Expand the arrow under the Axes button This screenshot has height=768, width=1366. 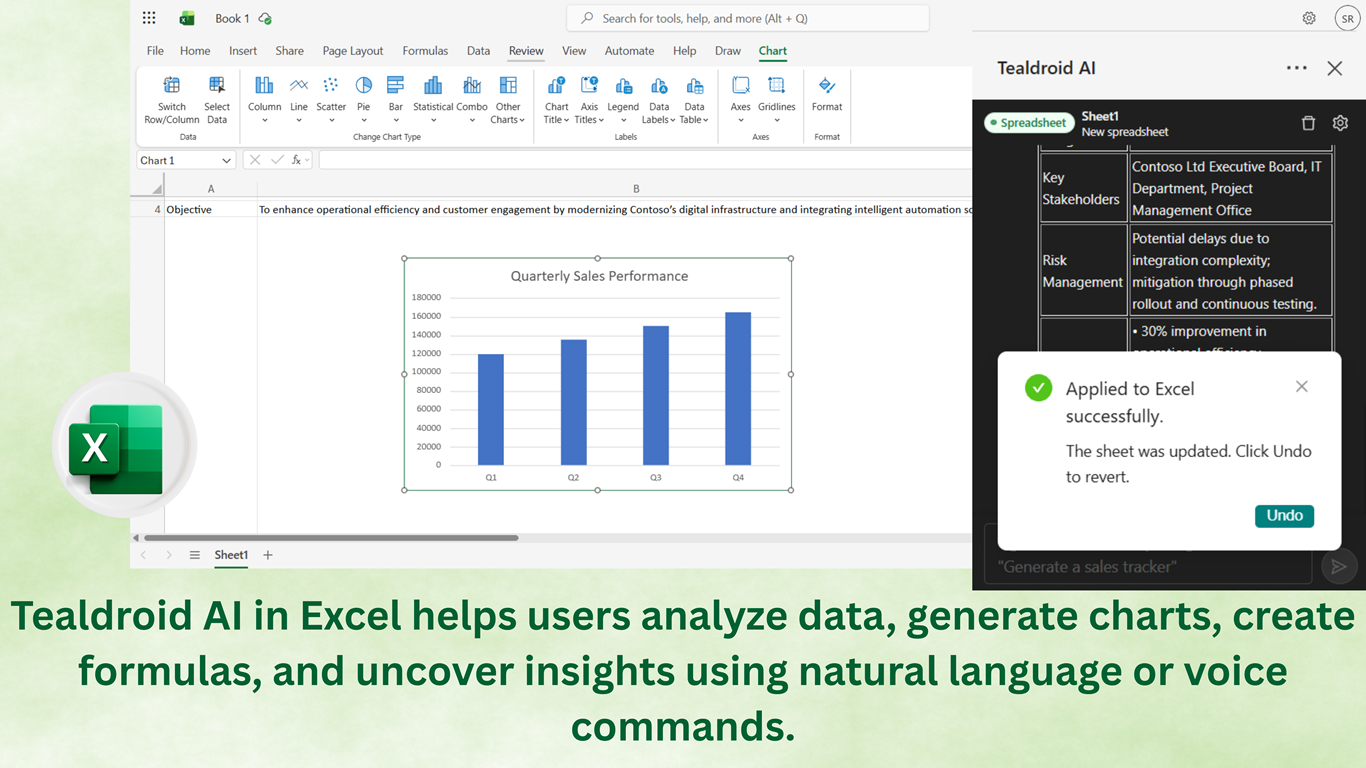click(x=741, y=121)
